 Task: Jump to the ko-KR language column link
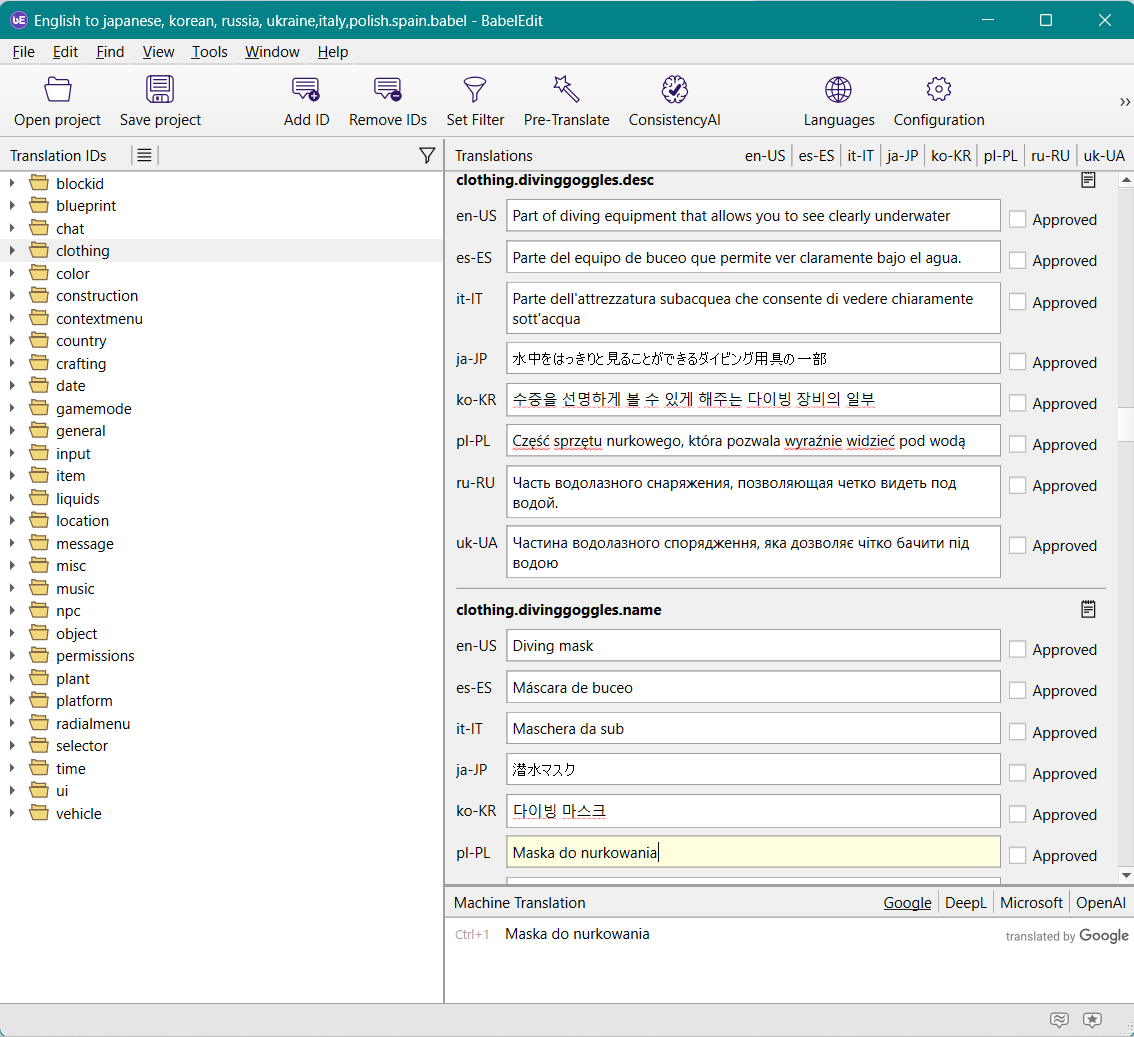coord(950,156)
